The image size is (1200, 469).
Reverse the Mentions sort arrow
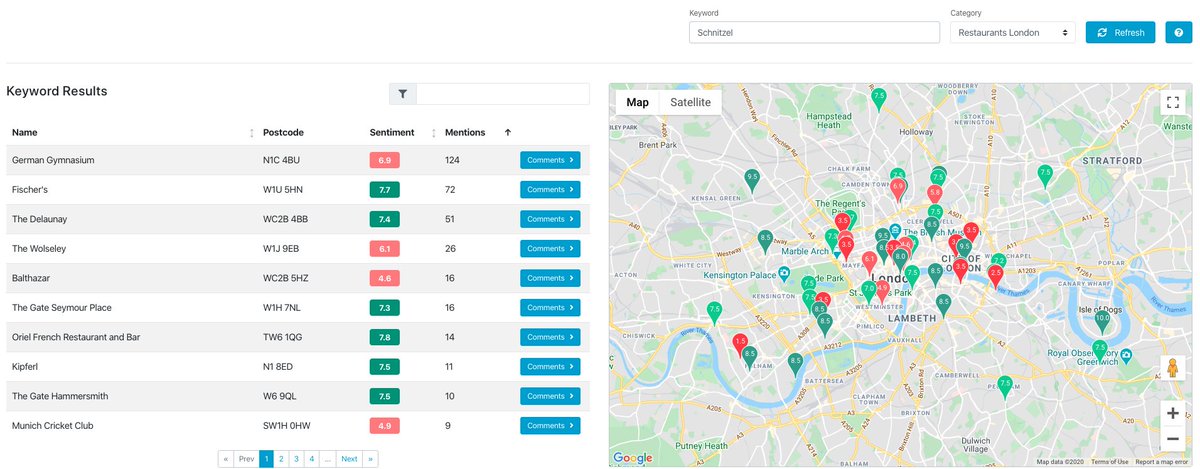click(507, 132)
